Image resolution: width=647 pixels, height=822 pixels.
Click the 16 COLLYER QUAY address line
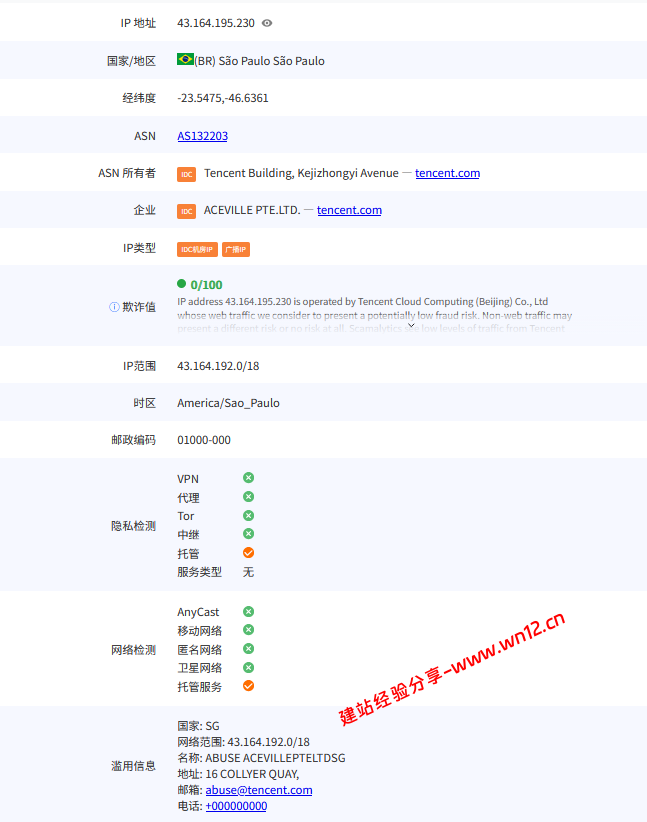tap(238, 774)
